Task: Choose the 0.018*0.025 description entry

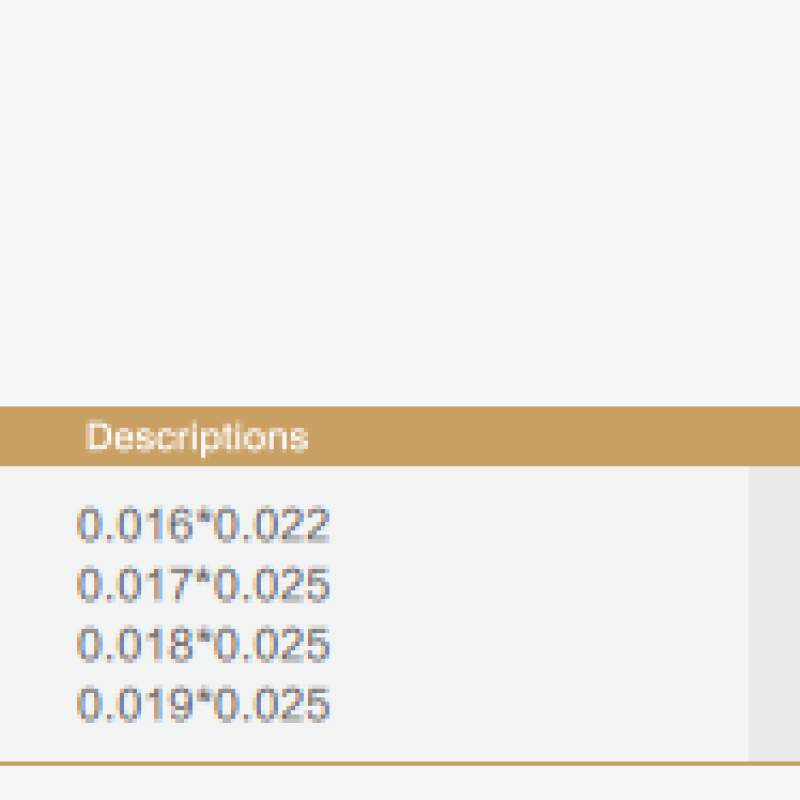Action: click(x=203, y=644)
